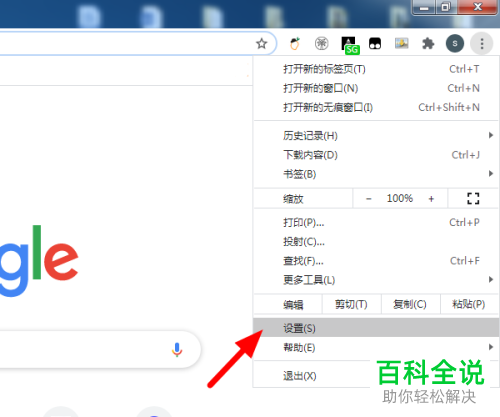Viewport: 500px width, 417px height.
Task: Open the orange fruit extension icon
Action: point(295,44)
